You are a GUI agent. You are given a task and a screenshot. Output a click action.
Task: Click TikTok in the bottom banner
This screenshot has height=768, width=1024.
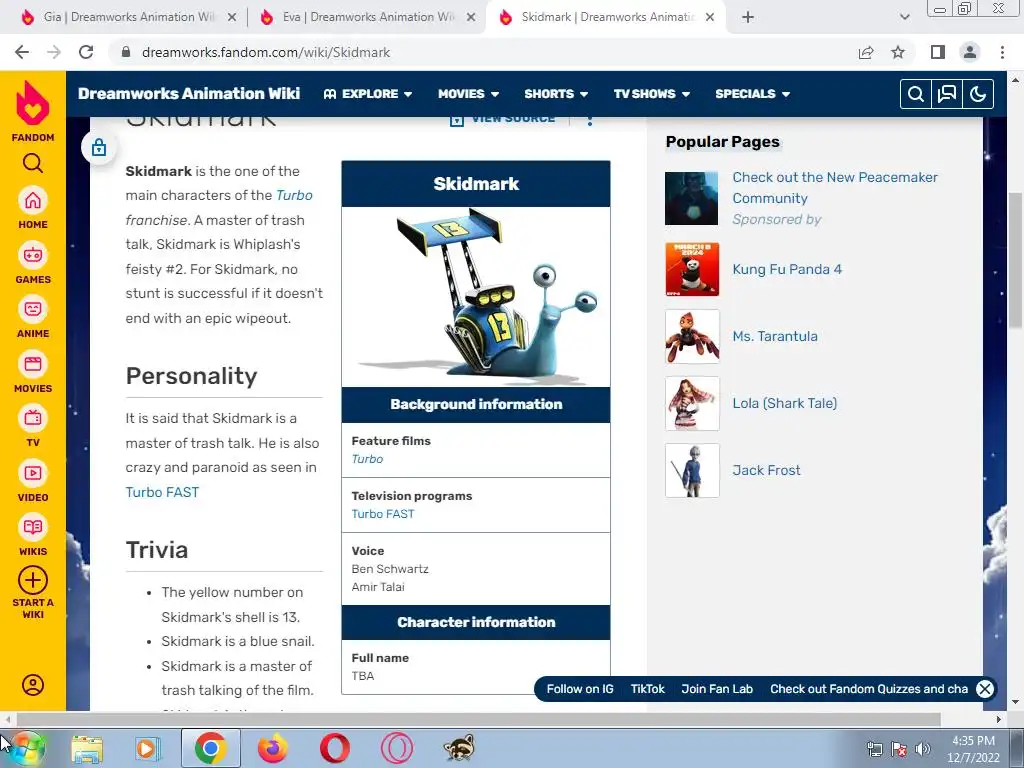click(647, 689)
